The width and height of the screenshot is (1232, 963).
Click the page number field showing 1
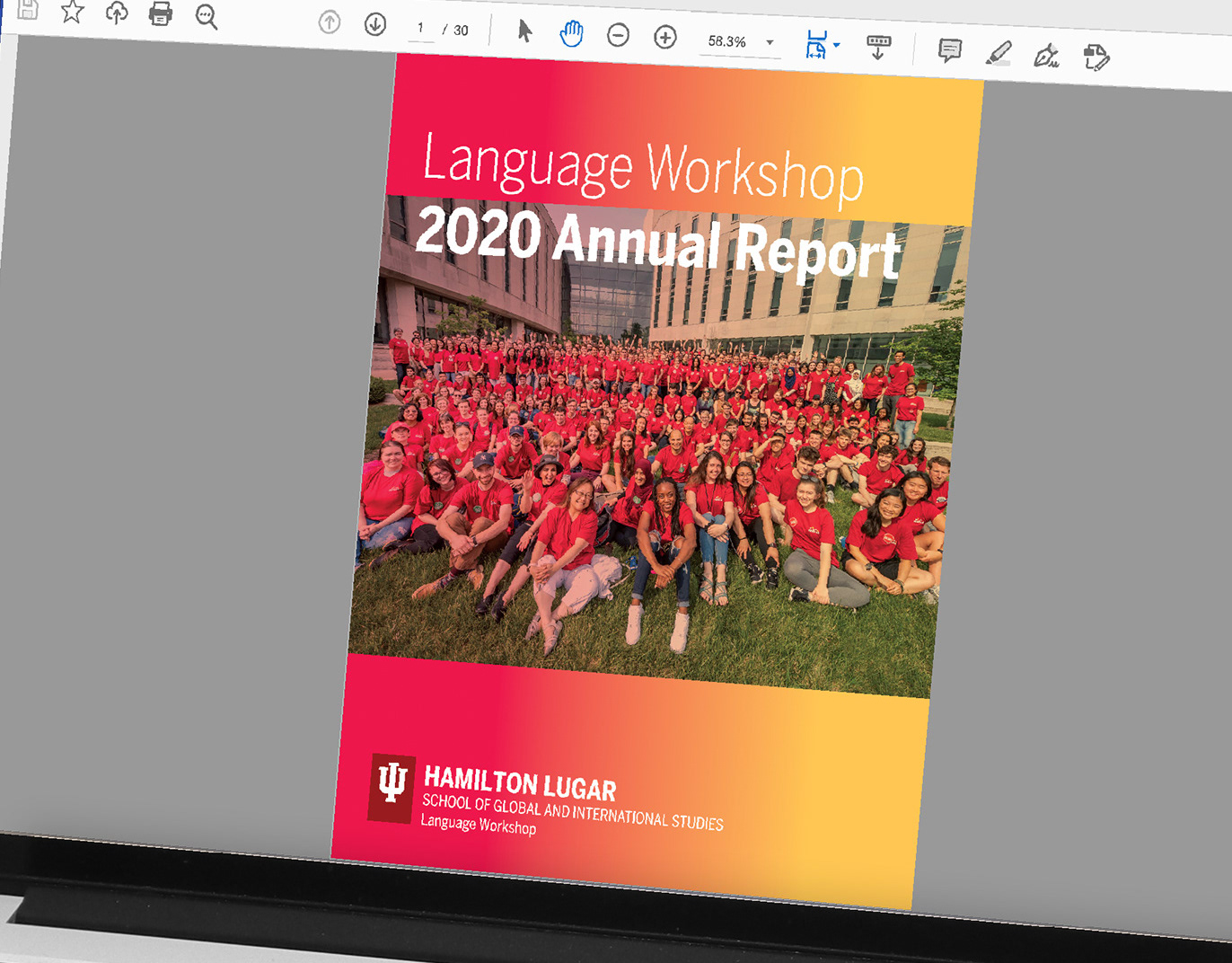[x=420, y=28]
